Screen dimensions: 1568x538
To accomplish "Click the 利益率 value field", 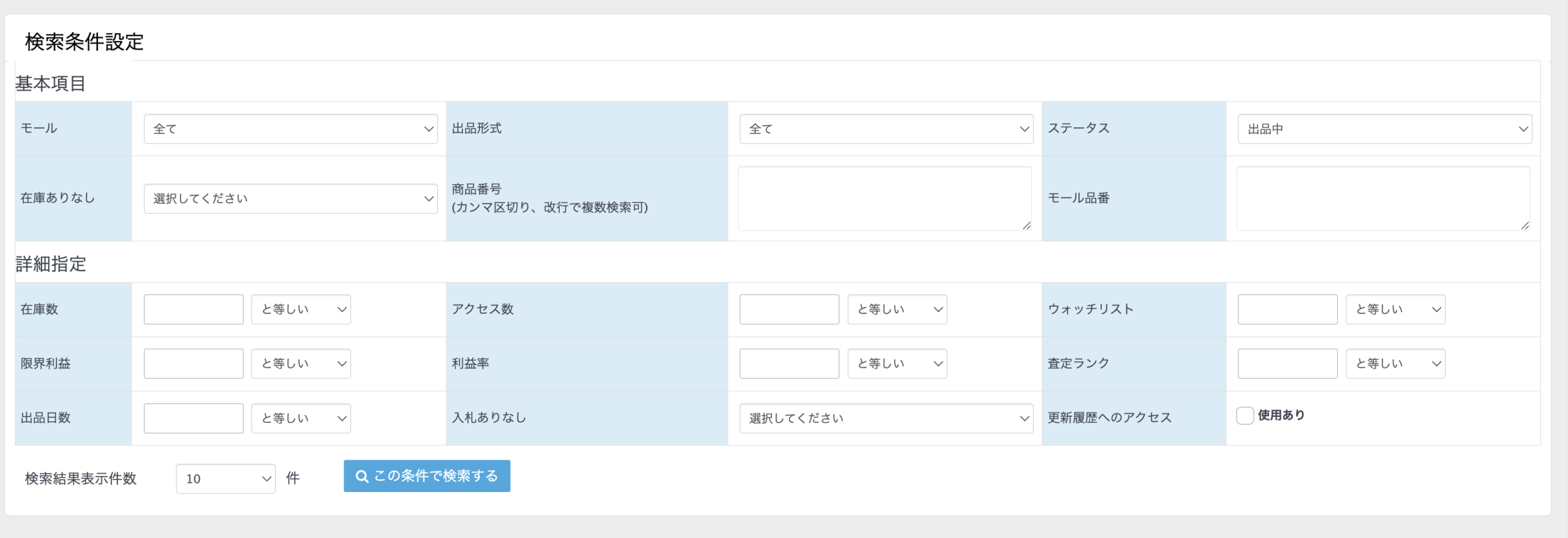I will tap(789, 364).
